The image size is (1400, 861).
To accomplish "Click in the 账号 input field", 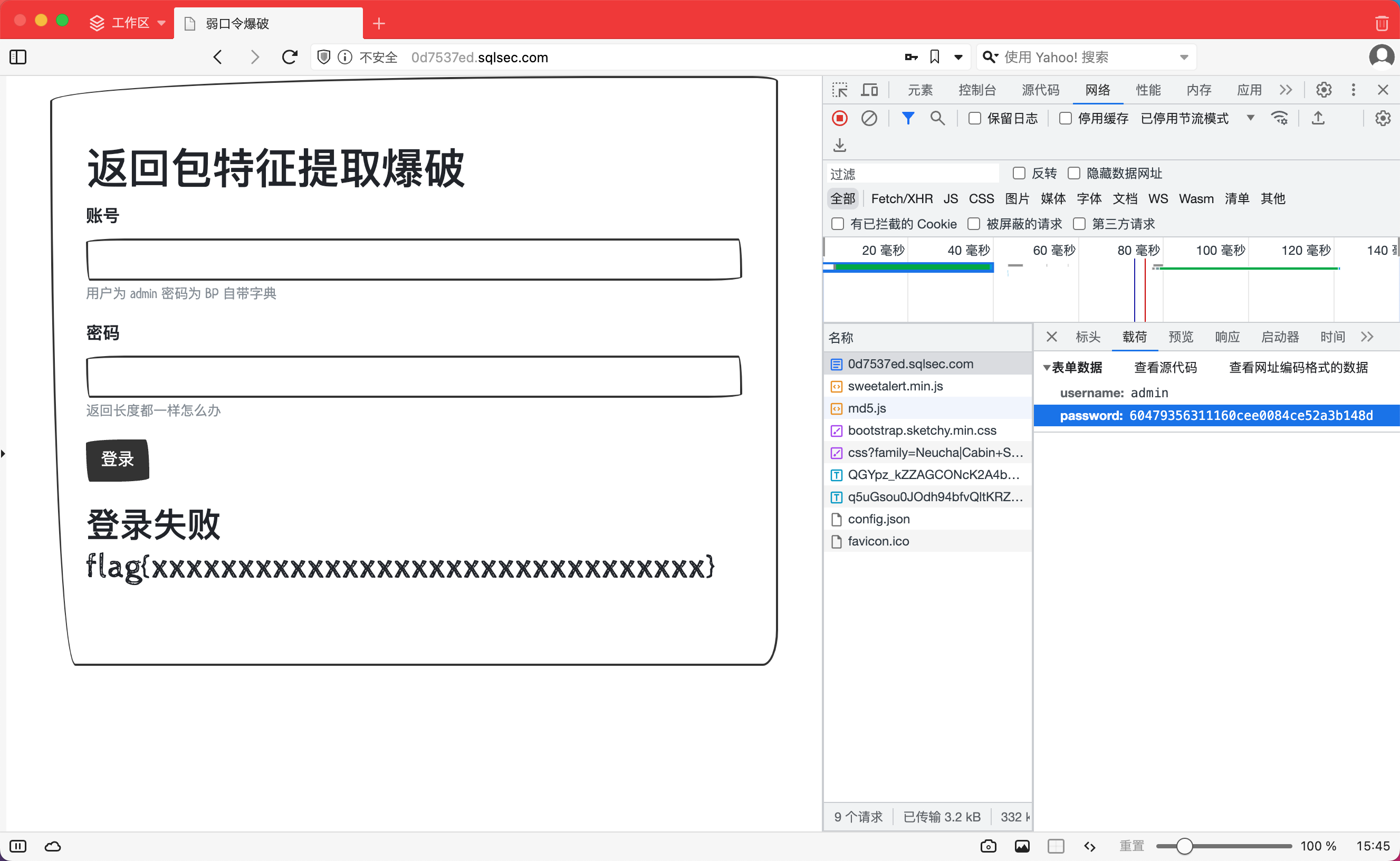I will [414, 259].
